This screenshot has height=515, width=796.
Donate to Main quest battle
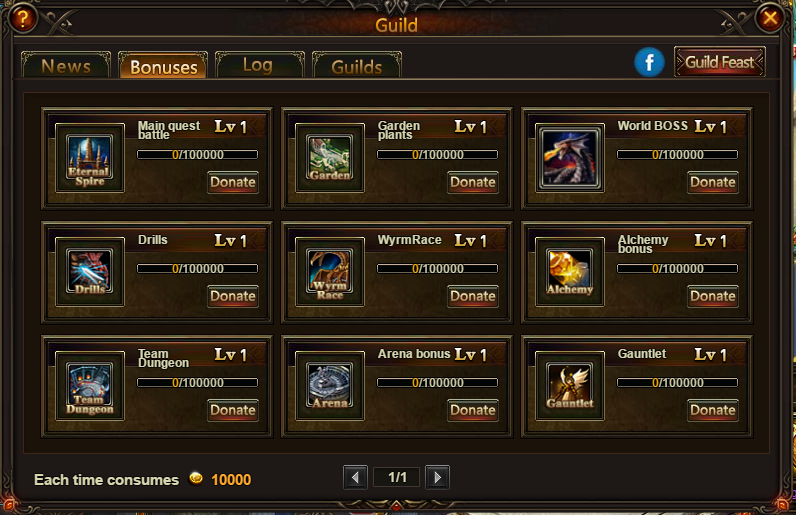(233, 182)
